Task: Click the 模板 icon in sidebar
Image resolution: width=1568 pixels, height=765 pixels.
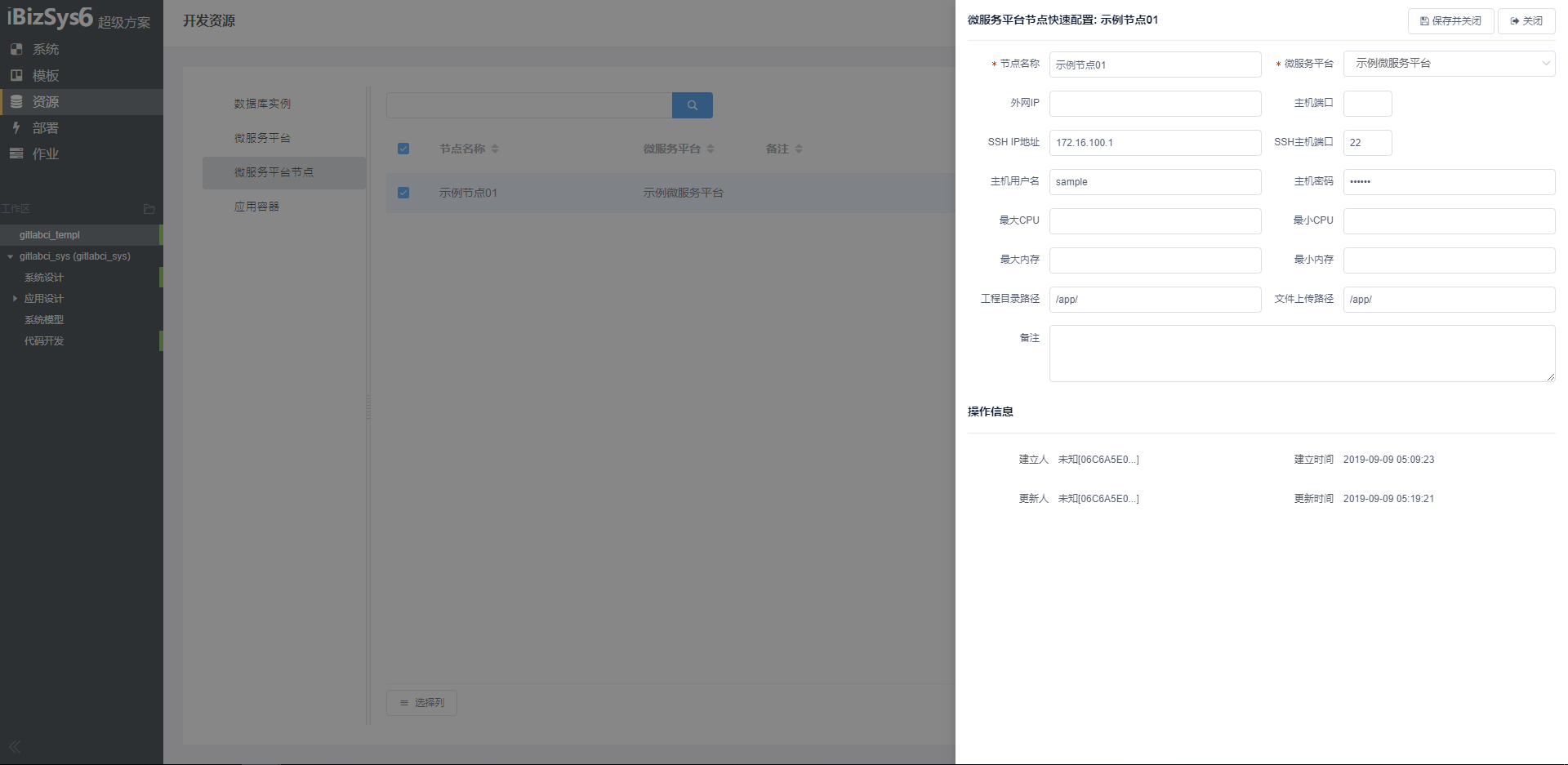Action: click(x=16, y=75)
